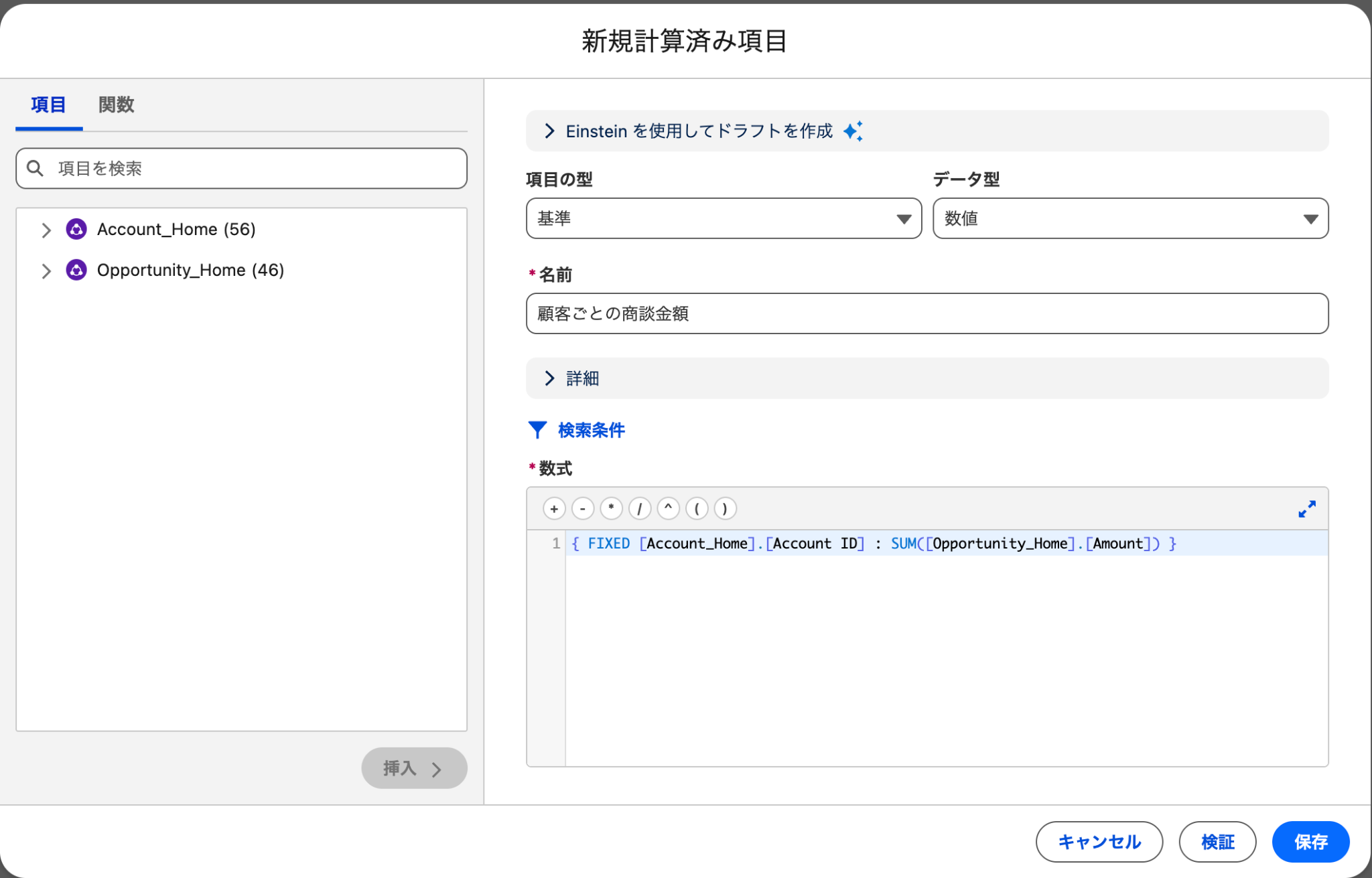
Task: Expand the Account_Home tree node
Action: pos(46,230)
